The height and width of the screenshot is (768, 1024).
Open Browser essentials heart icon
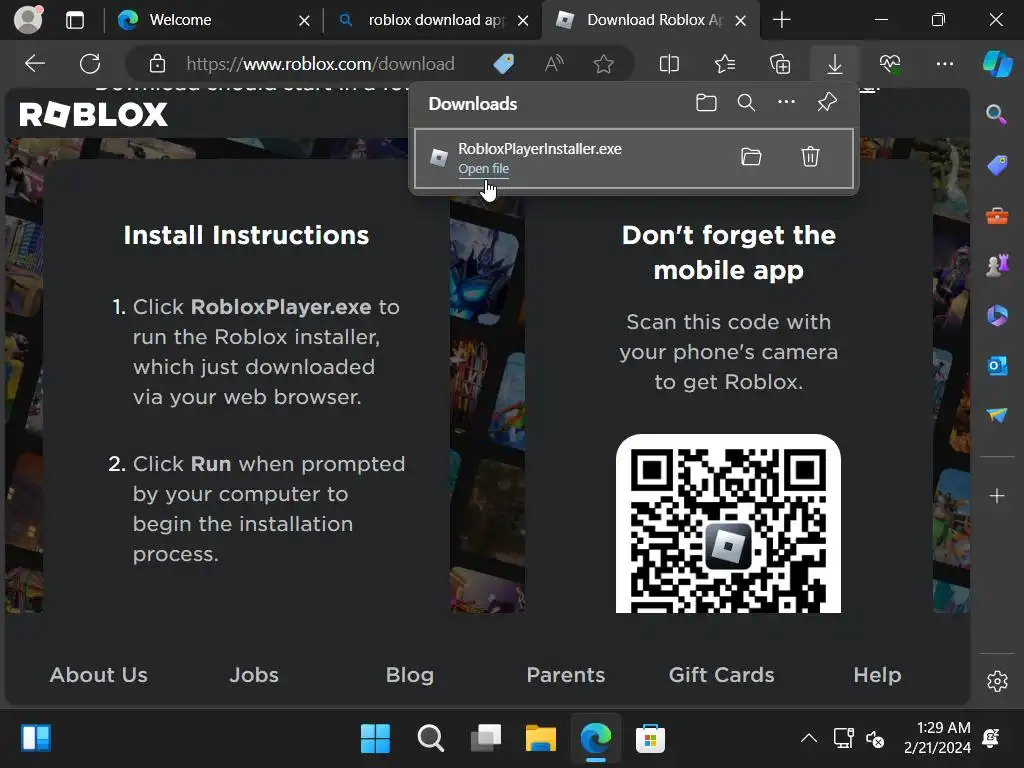click(x=889, y=64)
